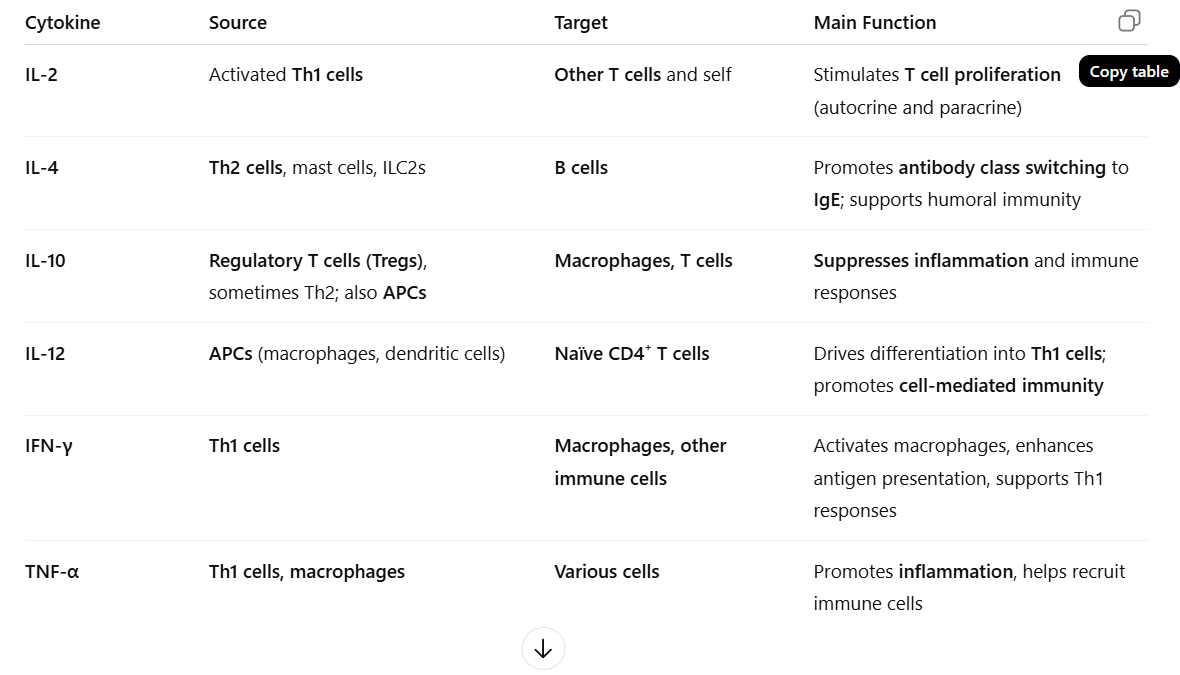Click the Source column header
The image size is (1180, 675).
(x=238, y=22)
